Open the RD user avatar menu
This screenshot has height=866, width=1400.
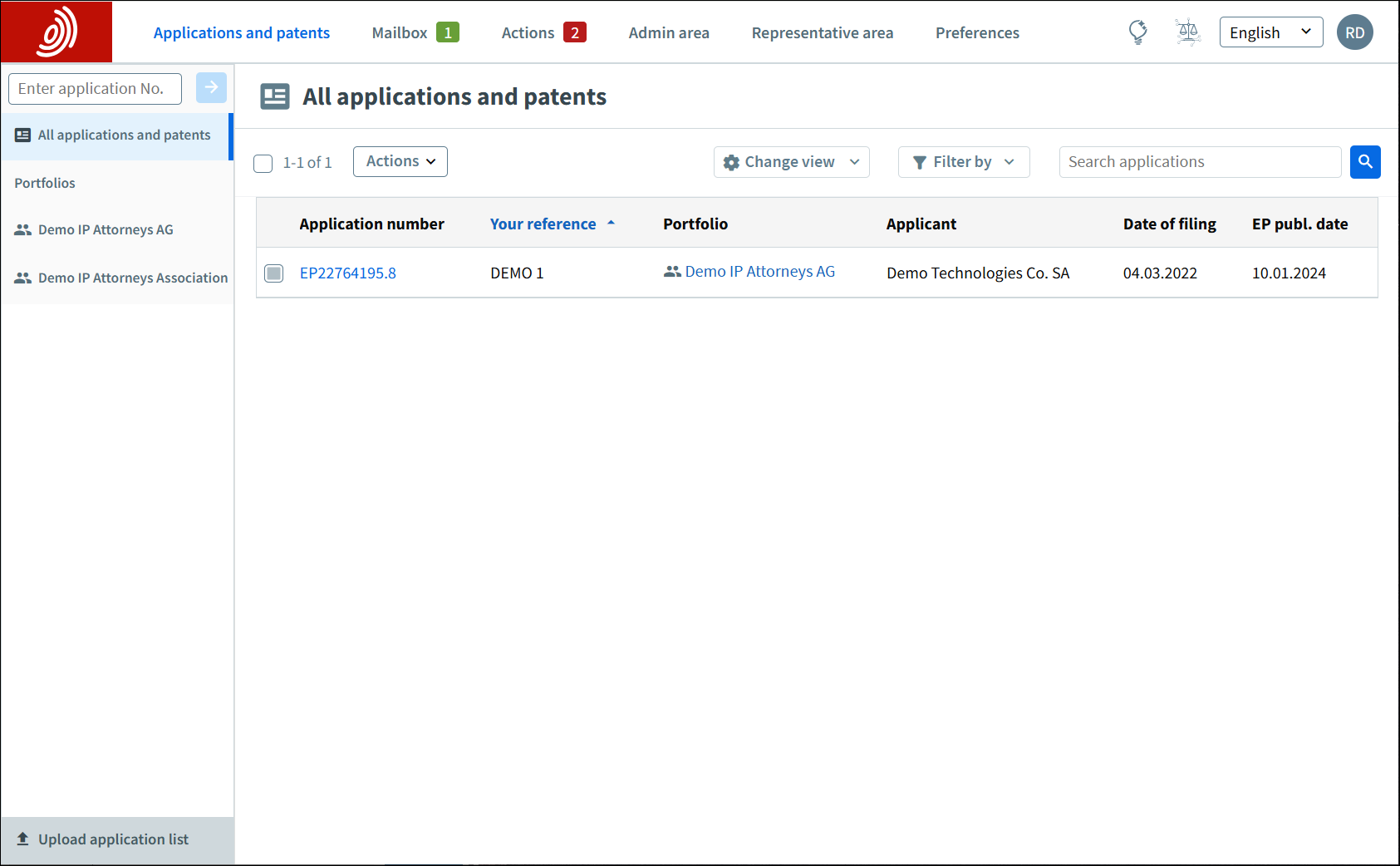[x=1354, y=33]
